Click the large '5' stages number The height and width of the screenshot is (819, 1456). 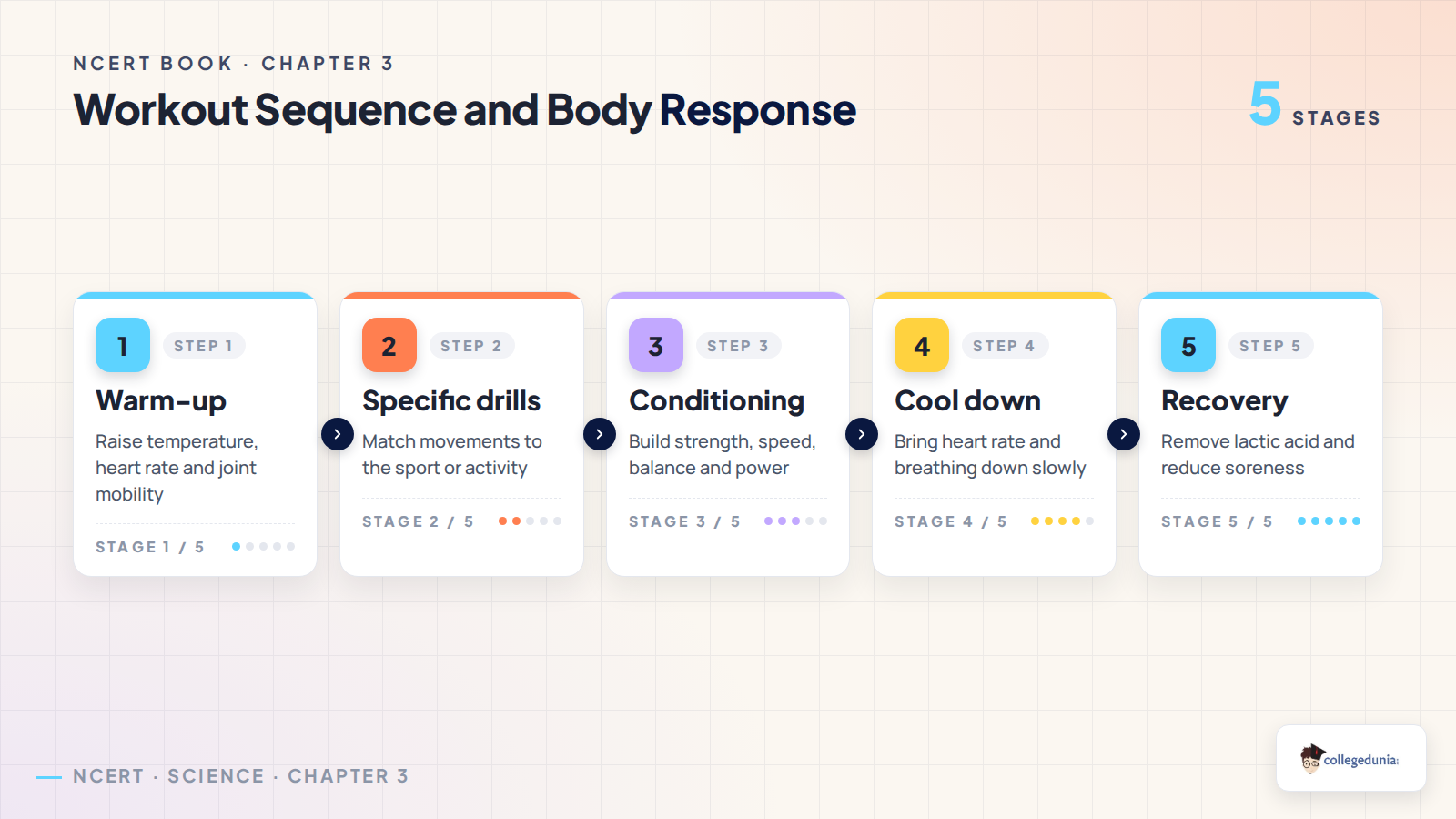1265,103
